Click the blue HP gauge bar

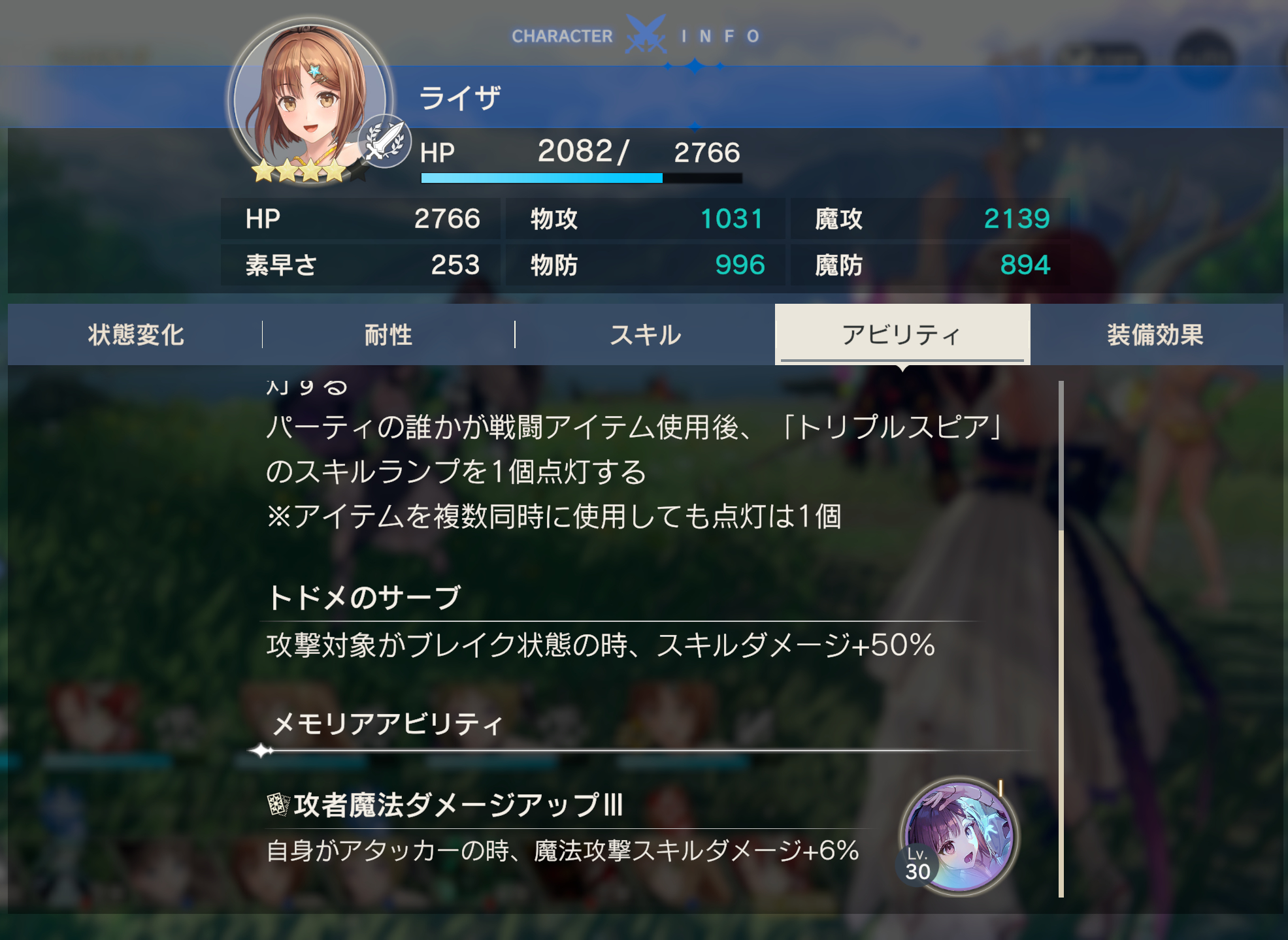pyautogui.click(x=582, y=178)
